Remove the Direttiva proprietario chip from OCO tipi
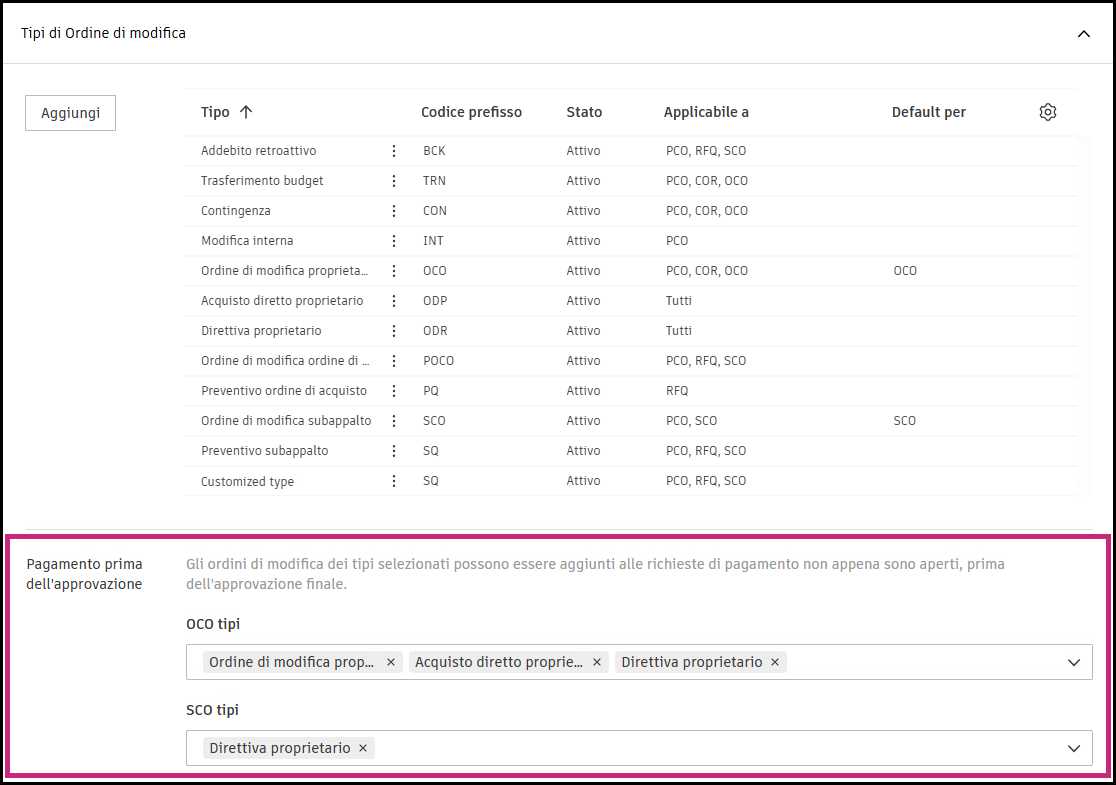This screenshot has width=1116, height=785. click(x=775, y=662)
